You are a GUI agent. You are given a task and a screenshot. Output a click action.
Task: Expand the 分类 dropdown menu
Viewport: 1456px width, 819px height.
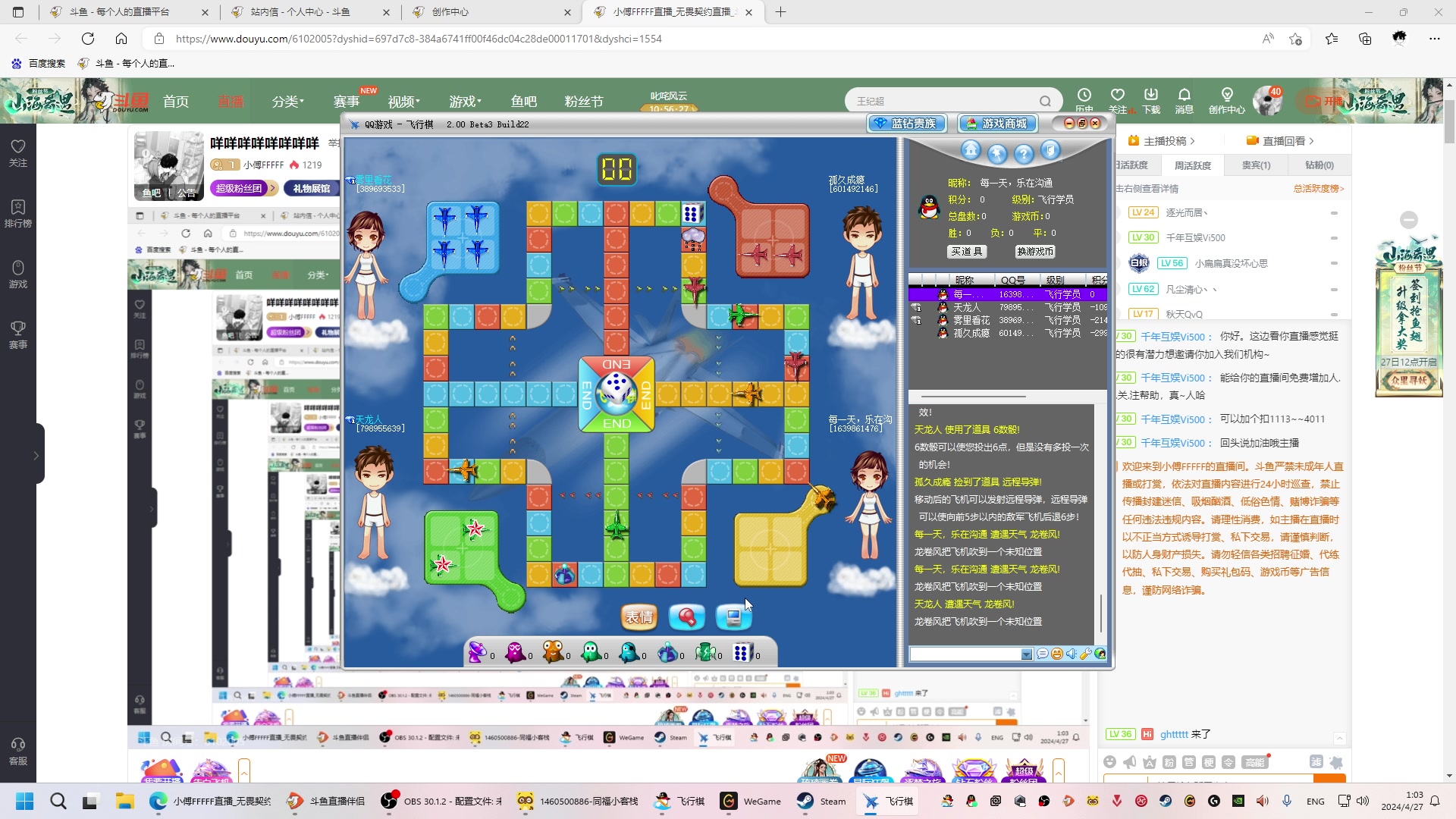coord(288,102)
